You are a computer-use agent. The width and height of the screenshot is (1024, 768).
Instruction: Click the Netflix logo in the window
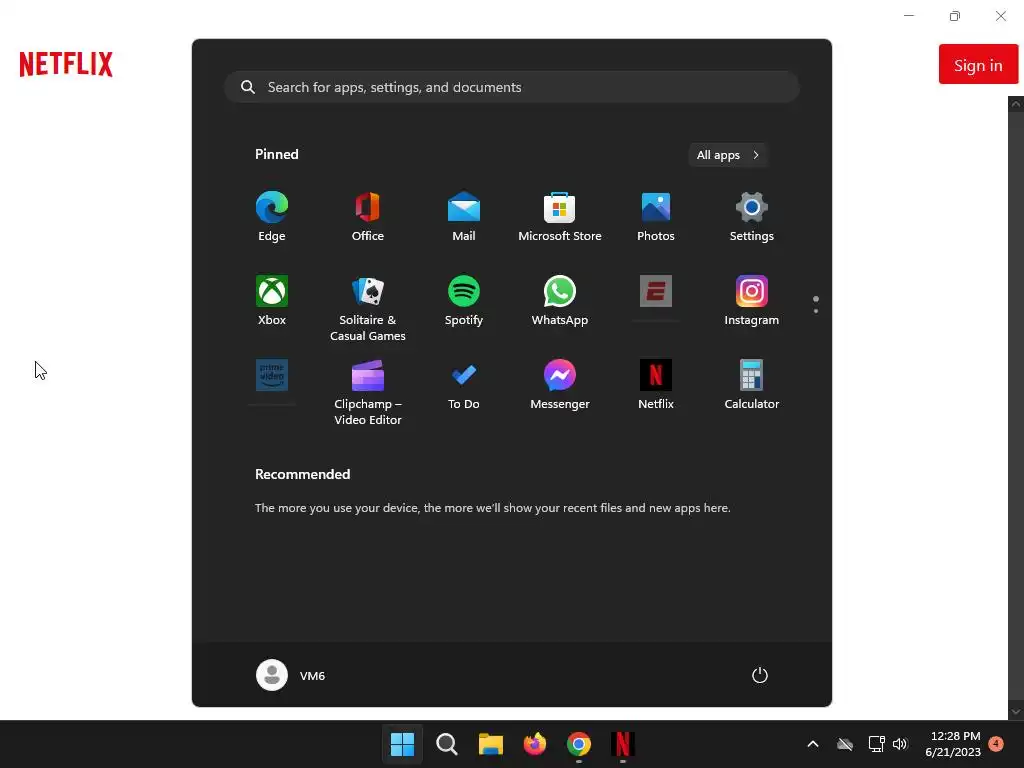[66, 64]
